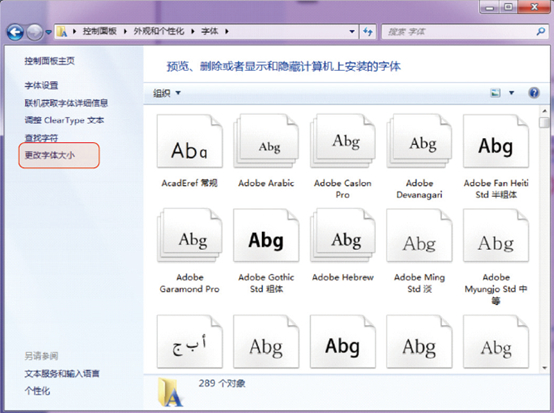This screenshot has width=554, height=413.
Task: Click the refresh icon beside address bar
Action: pyautogui.click(x=368, y=32)
